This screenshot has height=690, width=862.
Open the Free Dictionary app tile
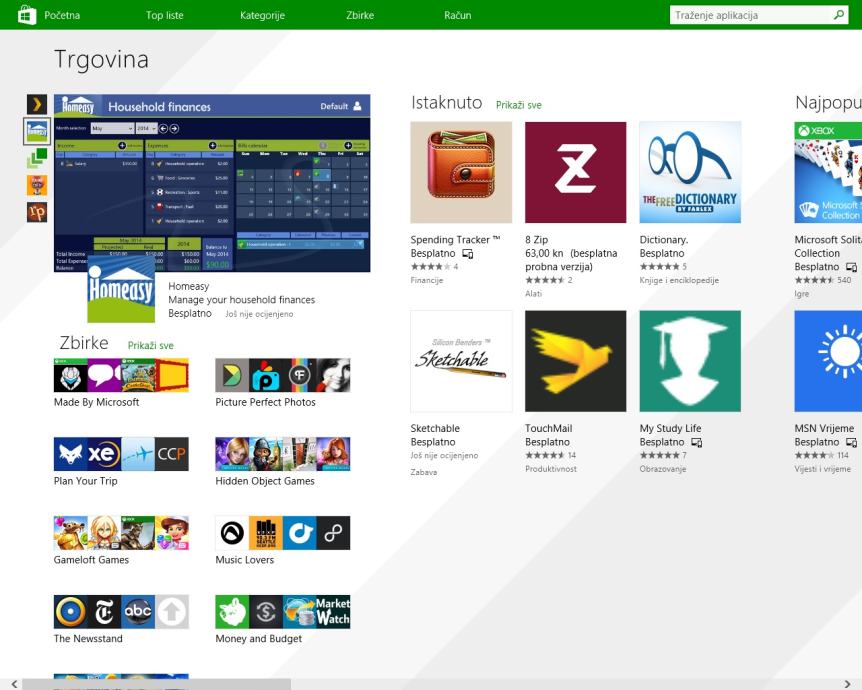tap(690, 173)
